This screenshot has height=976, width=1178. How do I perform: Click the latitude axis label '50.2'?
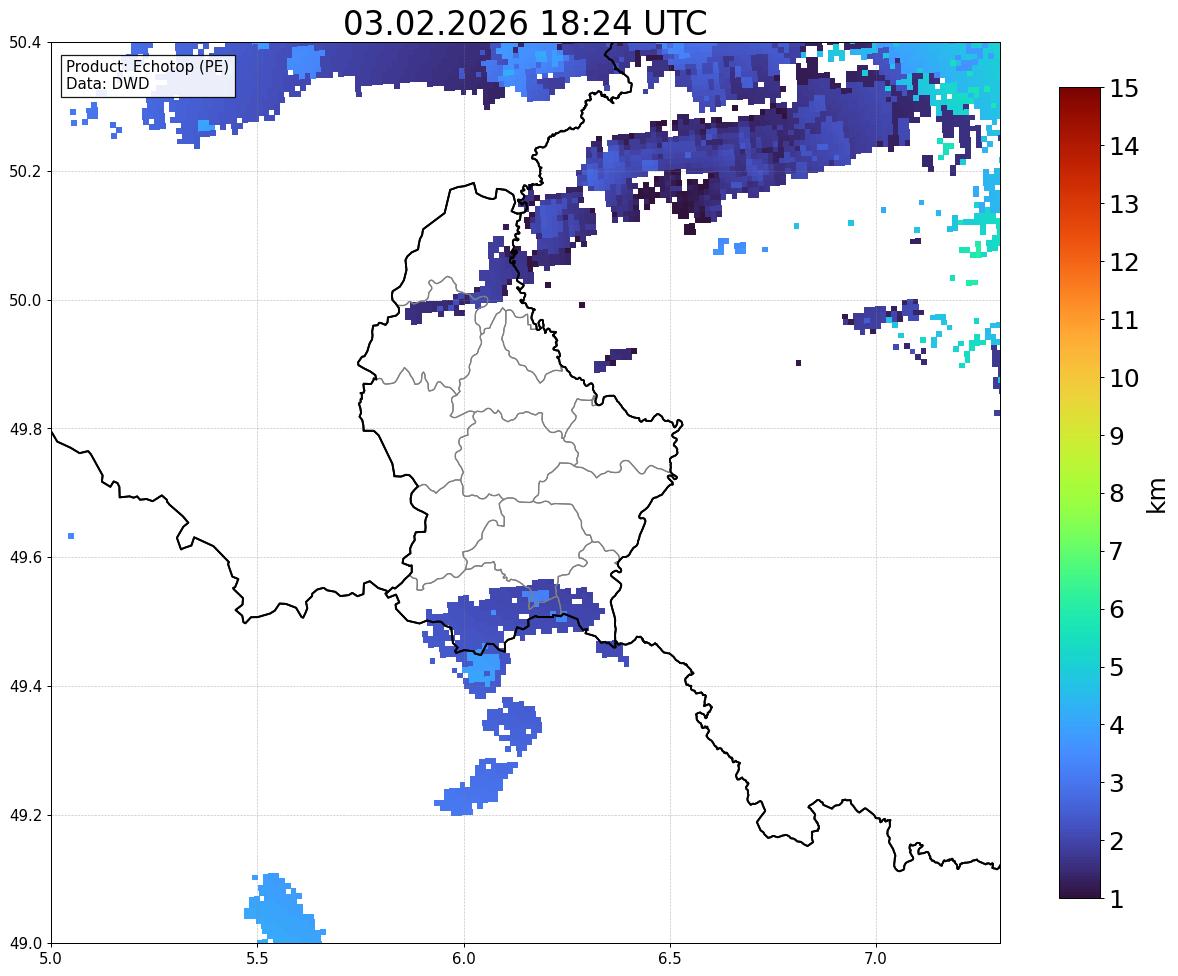point(24,171)
